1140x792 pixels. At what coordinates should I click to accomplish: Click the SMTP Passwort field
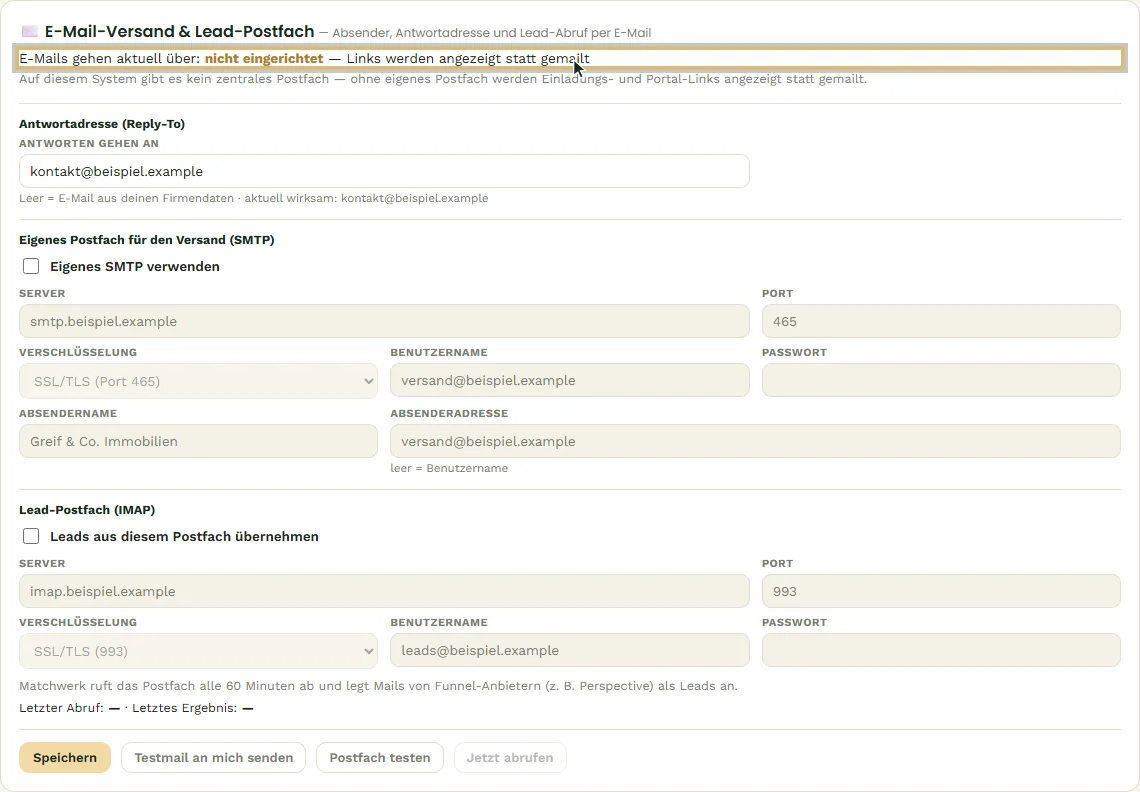pos(941,380)
